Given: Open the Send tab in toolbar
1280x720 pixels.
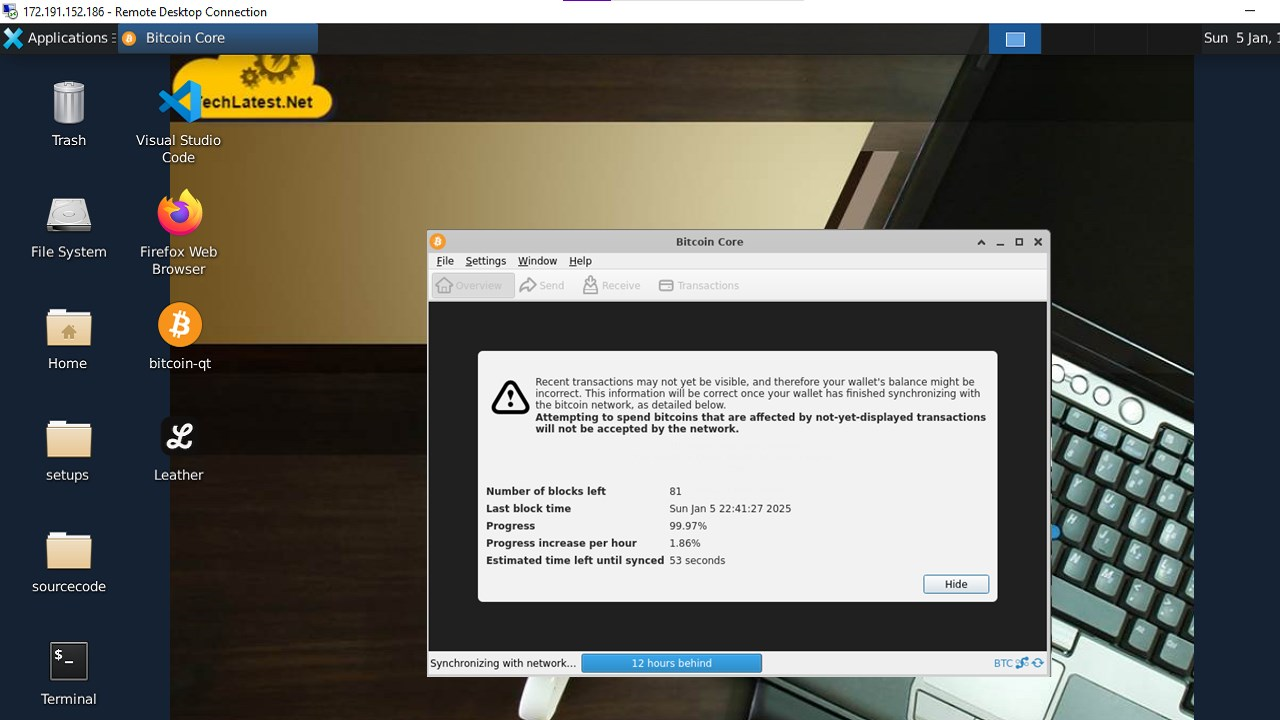Looking at the screenshot, I should [542, 286].
